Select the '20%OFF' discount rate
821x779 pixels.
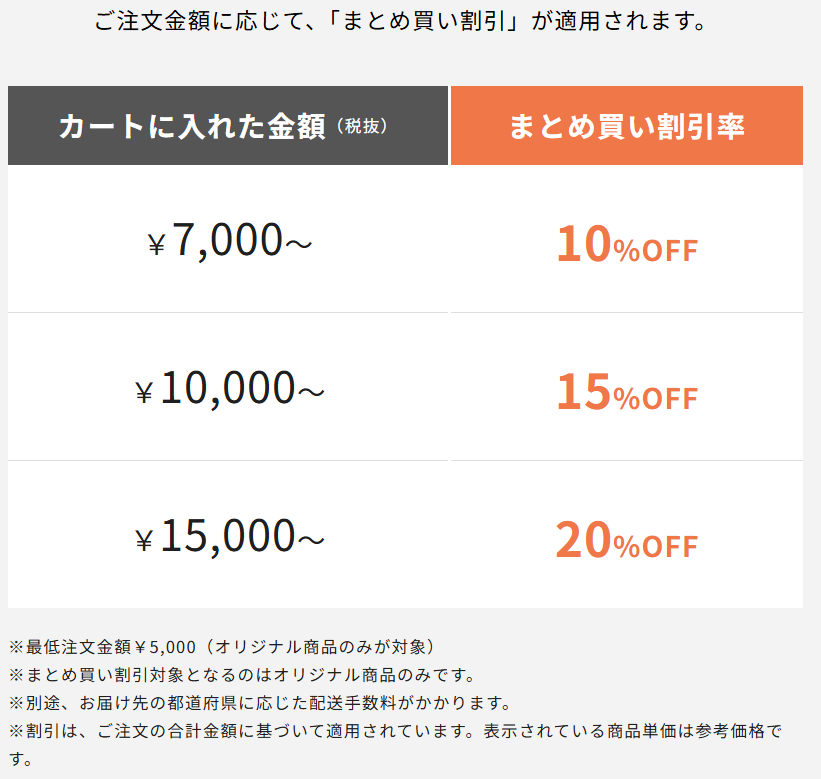pos(626,540)
